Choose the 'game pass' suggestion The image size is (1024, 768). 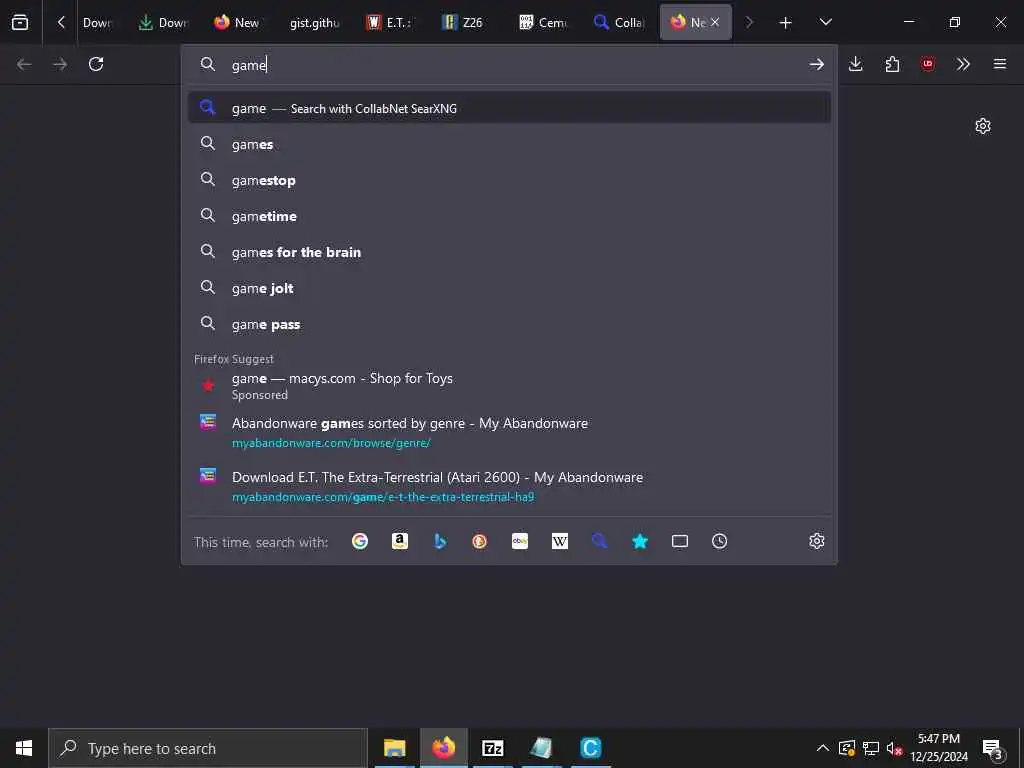(509, 324)
